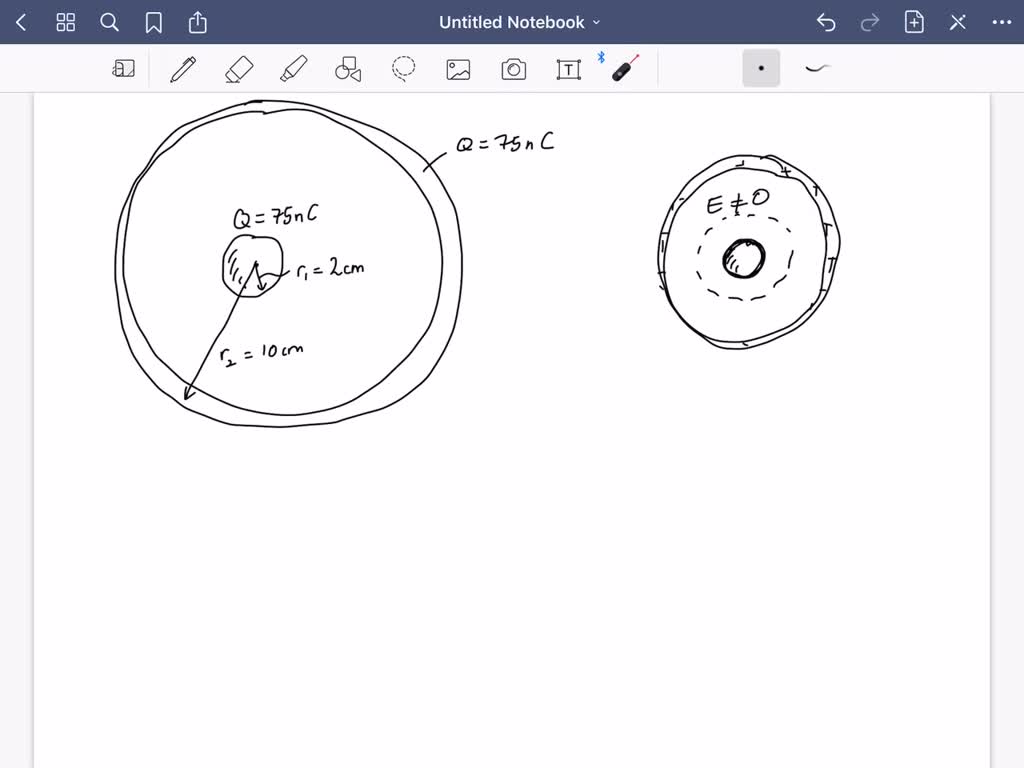This screenshot has height=768, width=1024.
Task: Toggle the bookmark on this page
Action: pyautogui.click(x=153, y=22)
